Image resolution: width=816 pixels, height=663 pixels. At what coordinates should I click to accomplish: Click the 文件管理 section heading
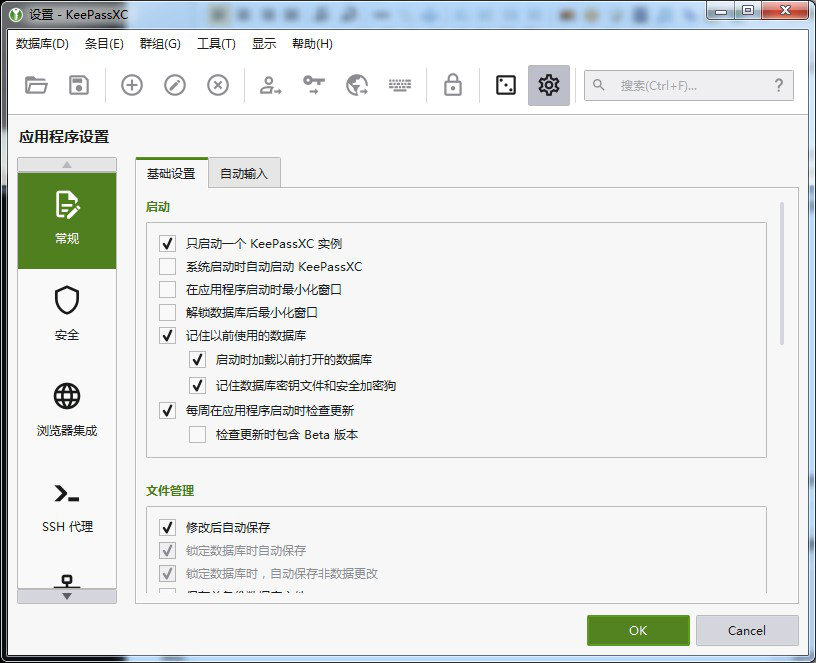tap(170, 490)
